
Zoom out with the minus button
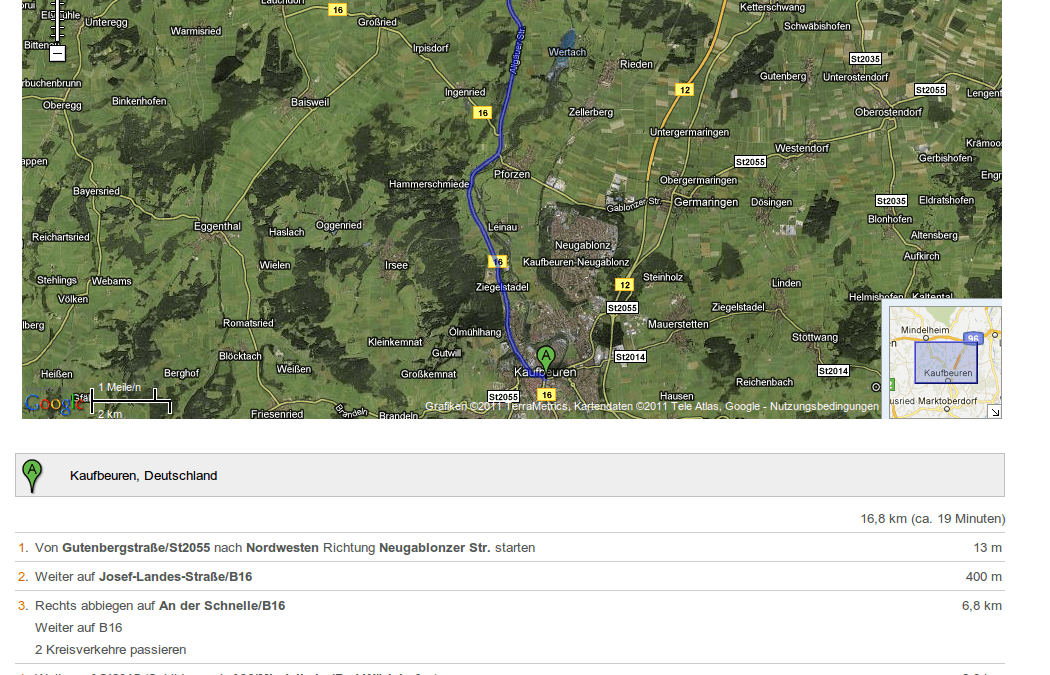(x=58, y=54)
